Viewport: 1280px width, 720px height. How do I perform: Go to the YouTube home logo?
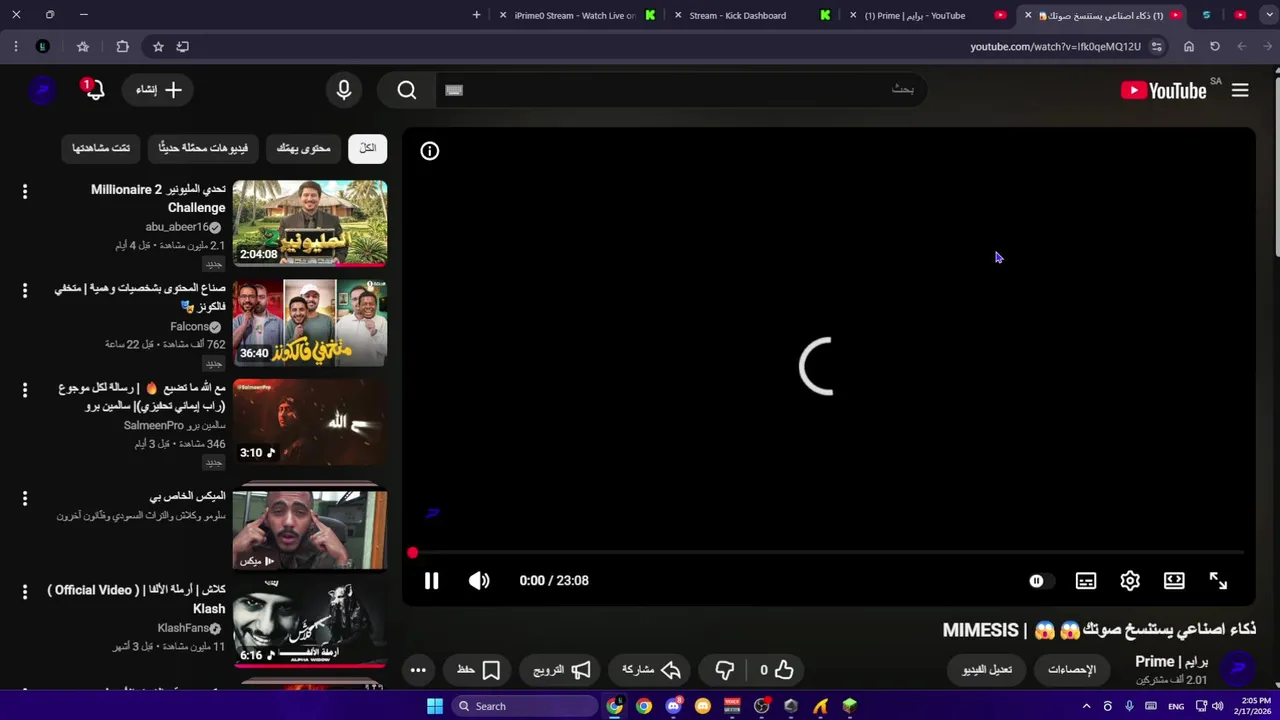[1164, 91]
